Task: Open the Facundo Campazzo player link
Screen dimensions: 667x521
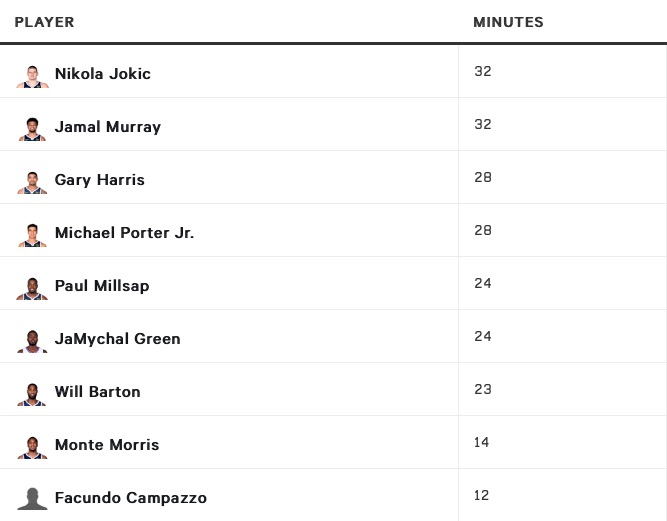Action: pos(131,498)
